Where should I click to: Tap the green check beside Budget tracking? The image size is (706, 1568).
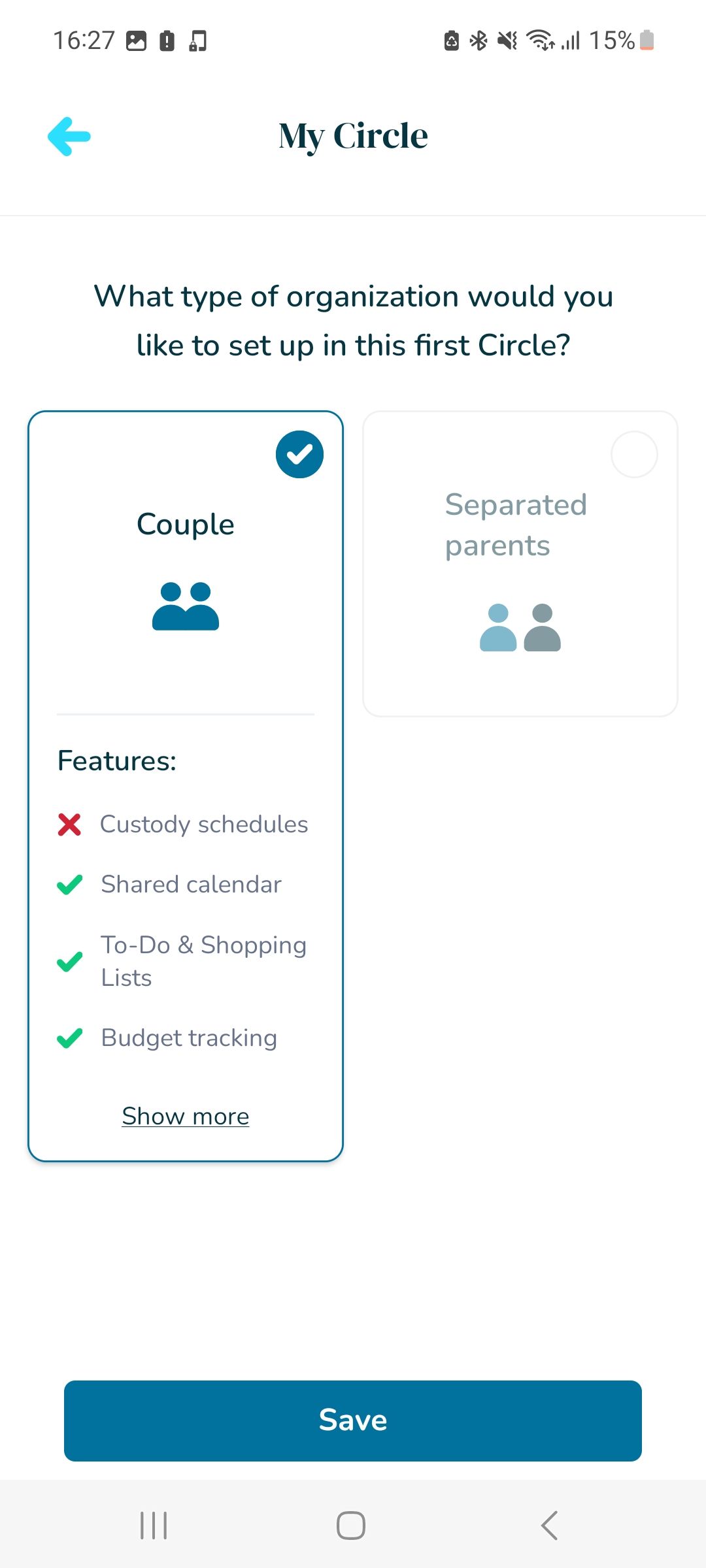[x=70, y=1037]
